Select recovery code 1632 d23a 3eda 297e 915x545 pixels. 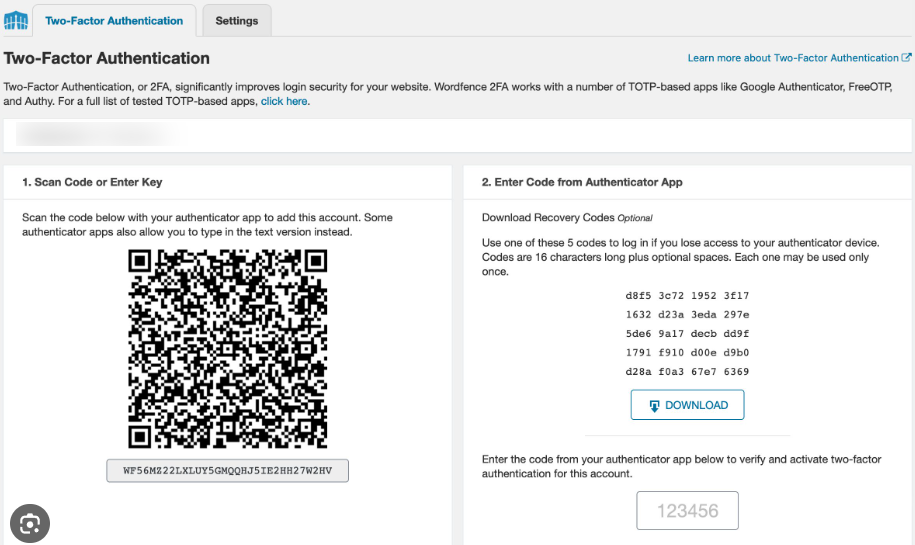tap(687, 315)
